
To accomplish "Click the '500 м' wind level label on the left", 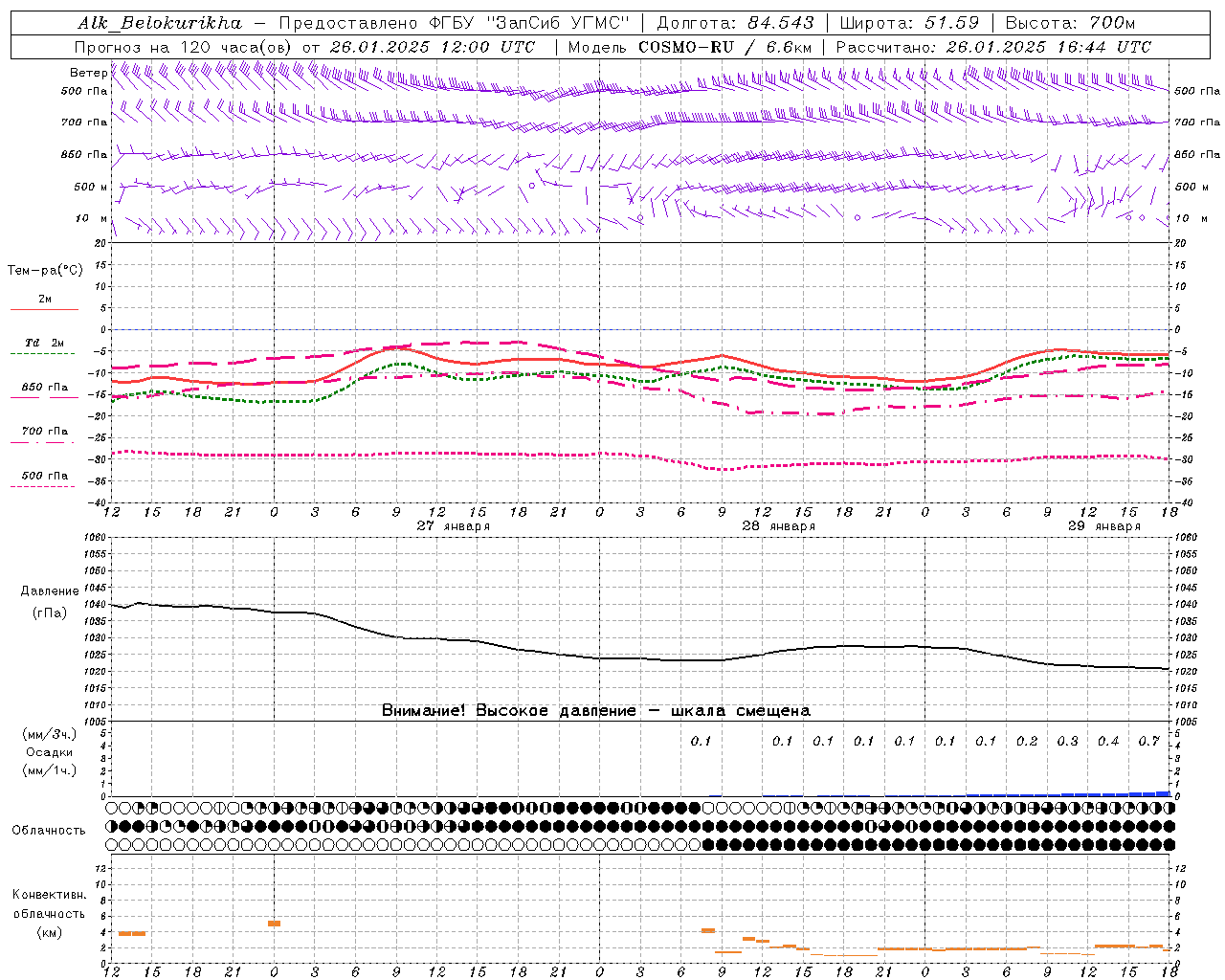I will tap(91, 187).
